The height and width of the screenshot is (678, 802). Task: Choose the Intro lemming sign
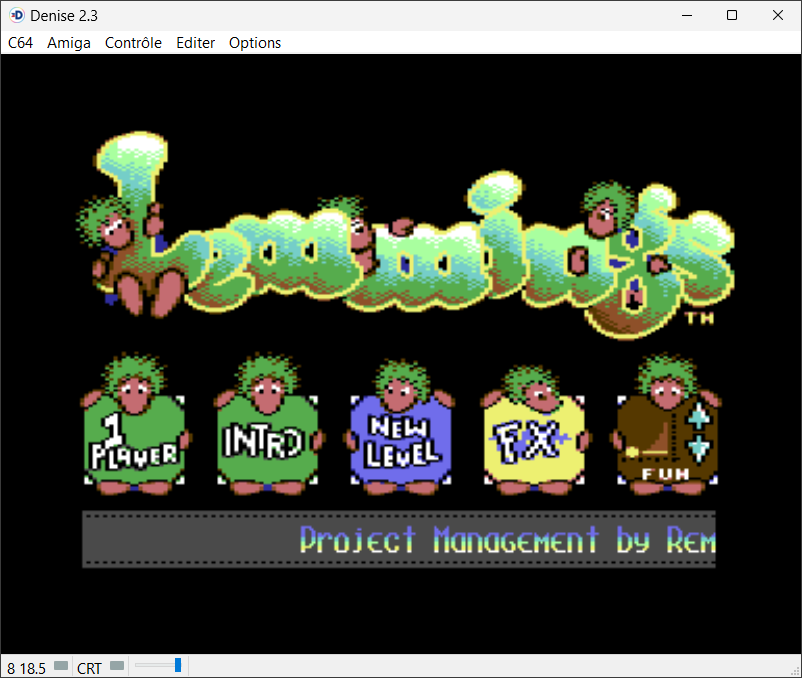[269, 424]
